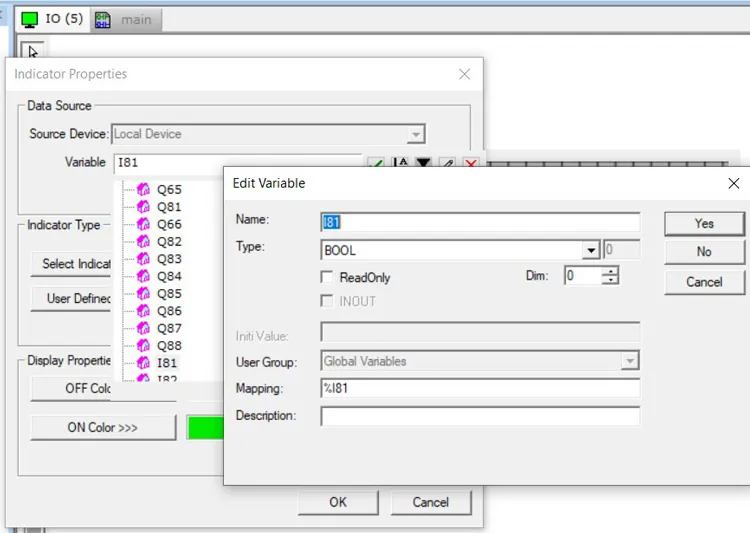Switch to the main tab
Image resolution: width=750 pixels, height=533 pixels.
point(128,19)
